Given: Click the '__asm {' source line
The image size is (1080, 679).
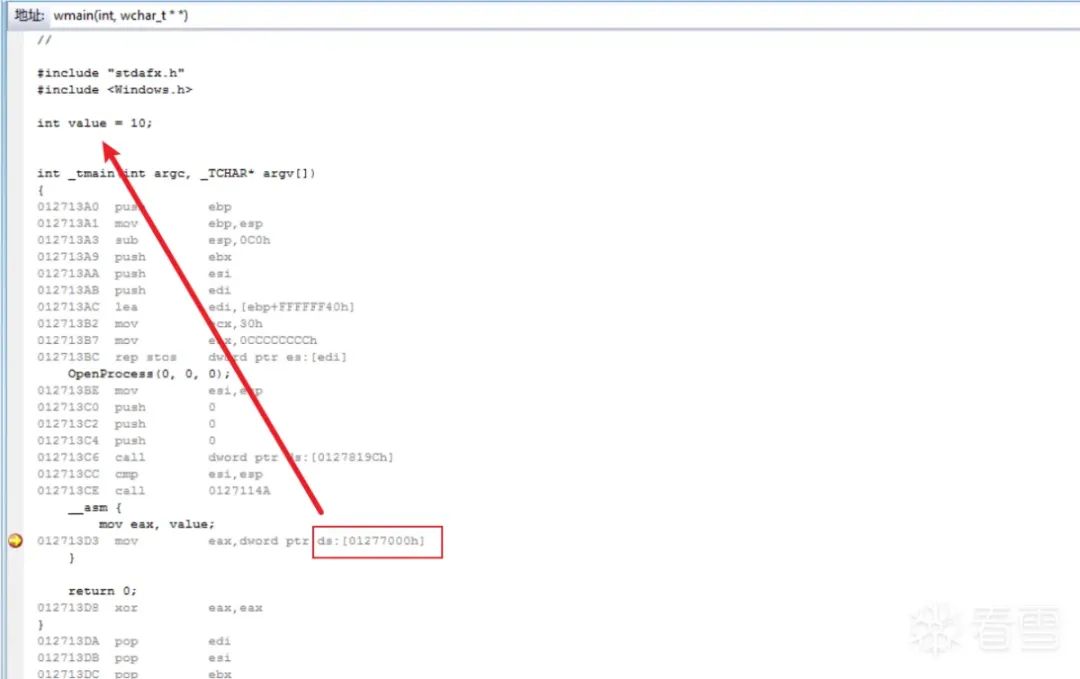Looking at the screenshot, I should coord(94,508).
